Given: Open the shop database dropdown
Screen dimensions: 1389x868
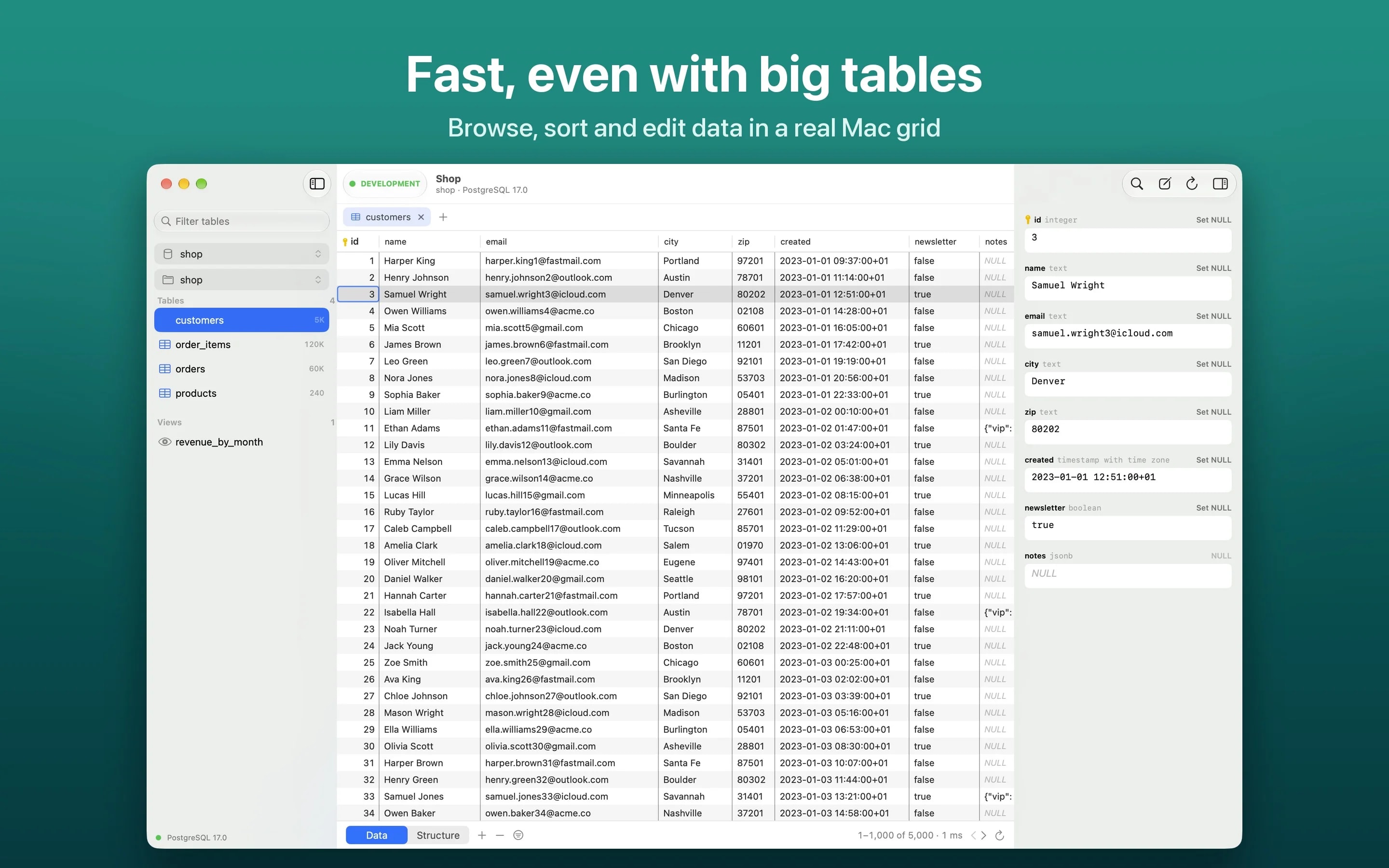Looking at the screenshot, I should point(242,254).
